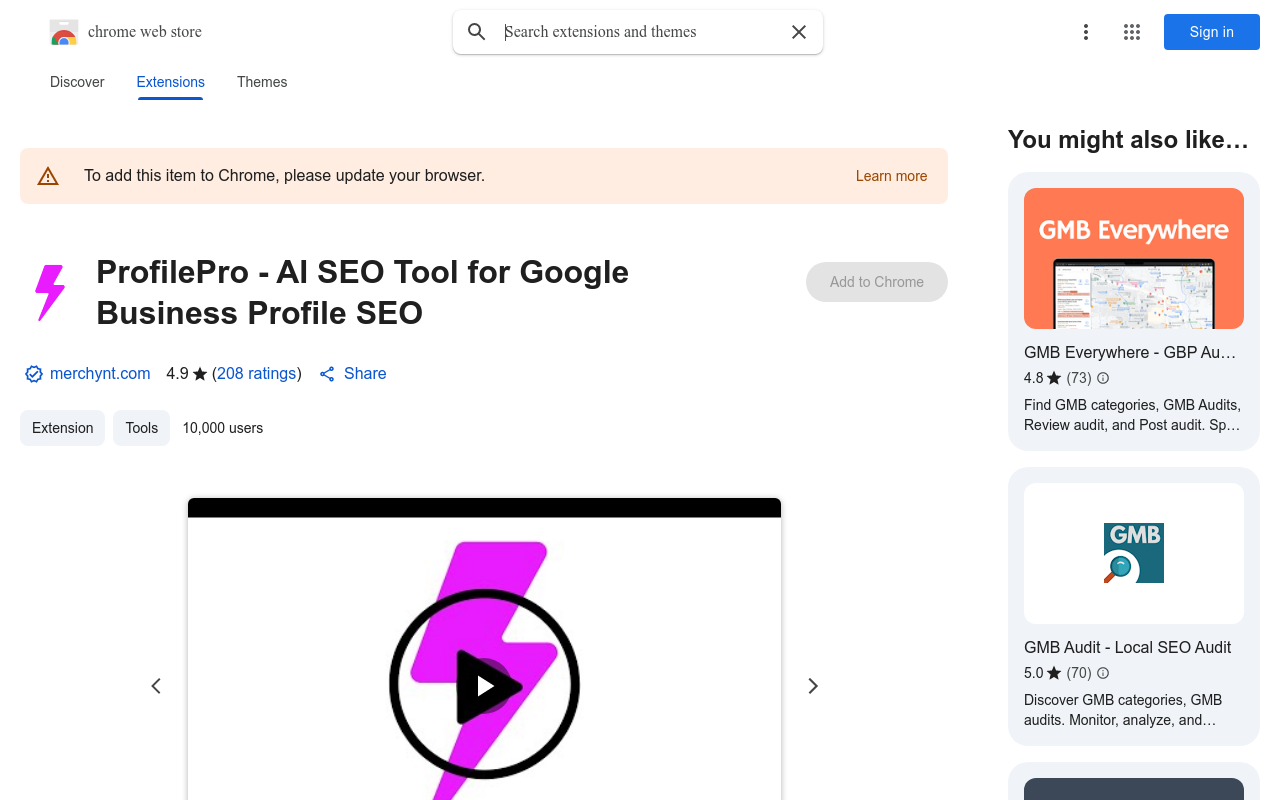Click the Sign in button
Screen dimensions: 1280x800
pyautogui.click(x=1211, y=31)
